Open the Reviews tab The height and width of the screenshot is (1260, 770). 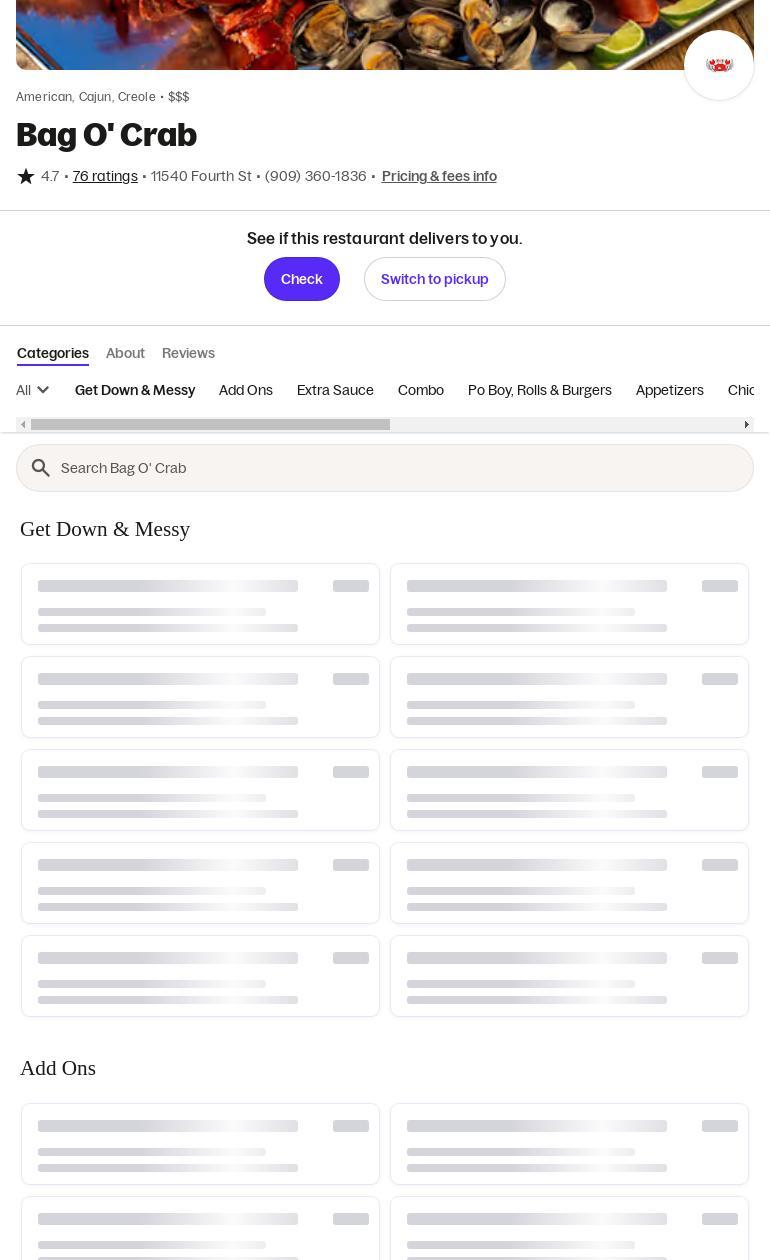(x=188, y=353)
